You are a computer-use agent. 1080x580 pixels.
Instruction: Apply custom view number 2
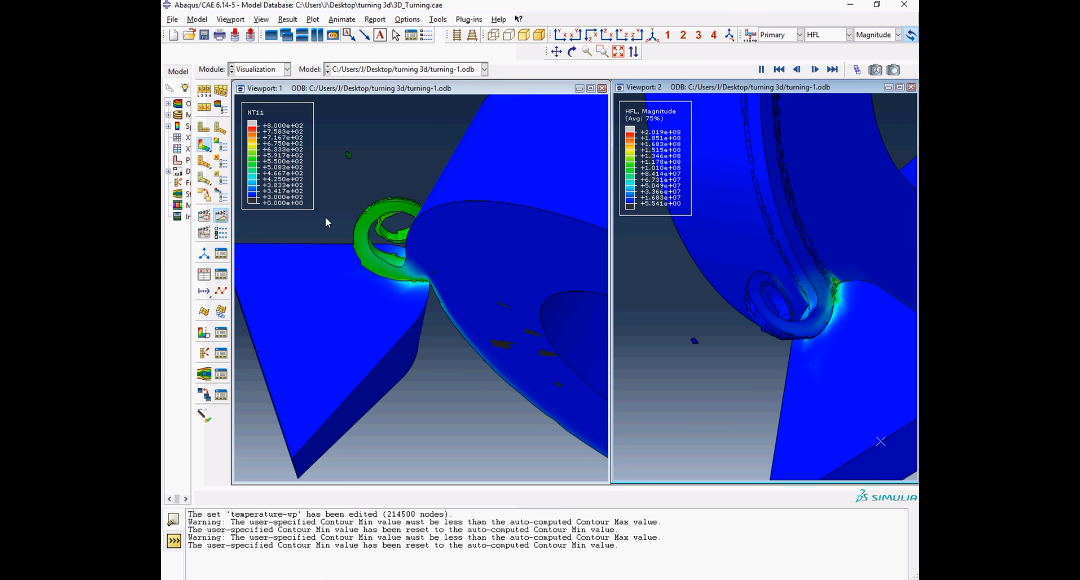(683, 34)
